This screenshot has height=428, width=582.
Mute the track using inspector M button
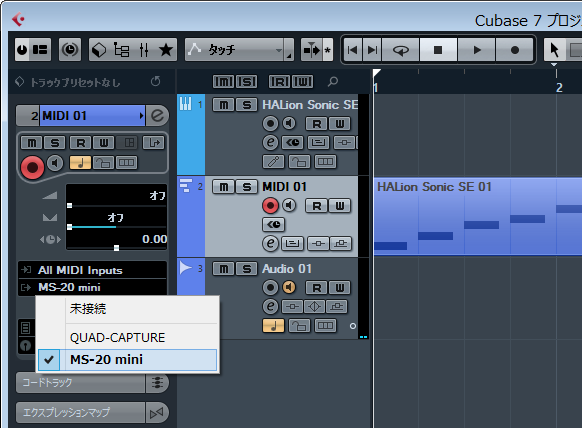tap(32, 143)
